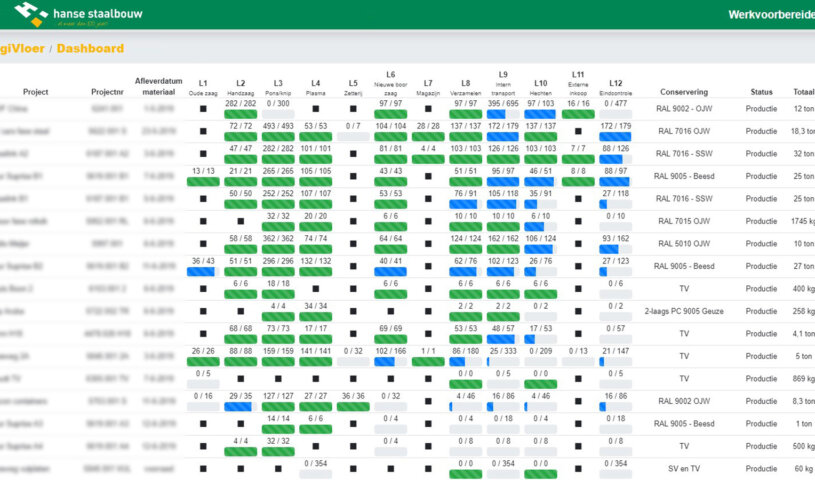Click the '18,3 ton' total cell
The width and height of the screenshot is (815, 480).
(803, 131)
